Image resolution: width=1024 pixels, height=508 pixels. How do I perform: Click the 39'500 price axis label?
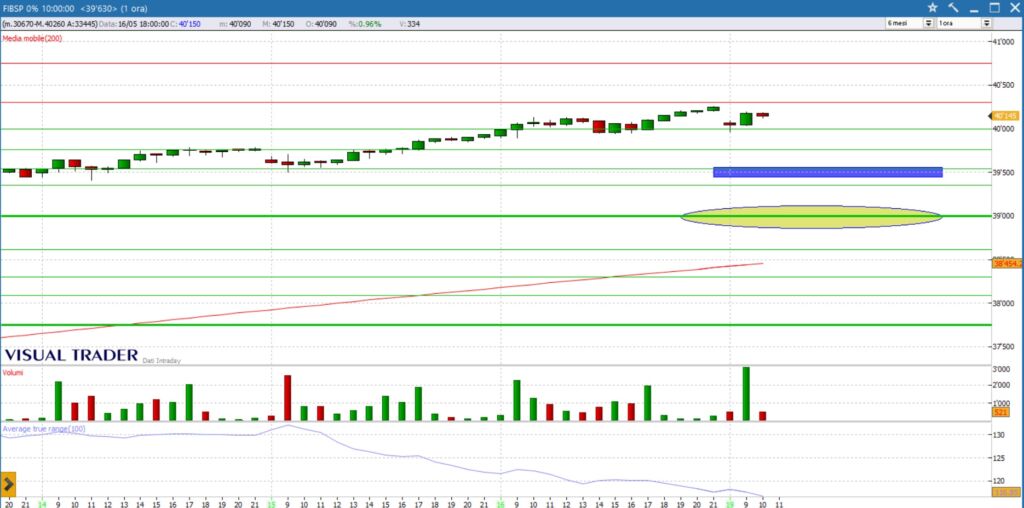tap(1004, 173)
